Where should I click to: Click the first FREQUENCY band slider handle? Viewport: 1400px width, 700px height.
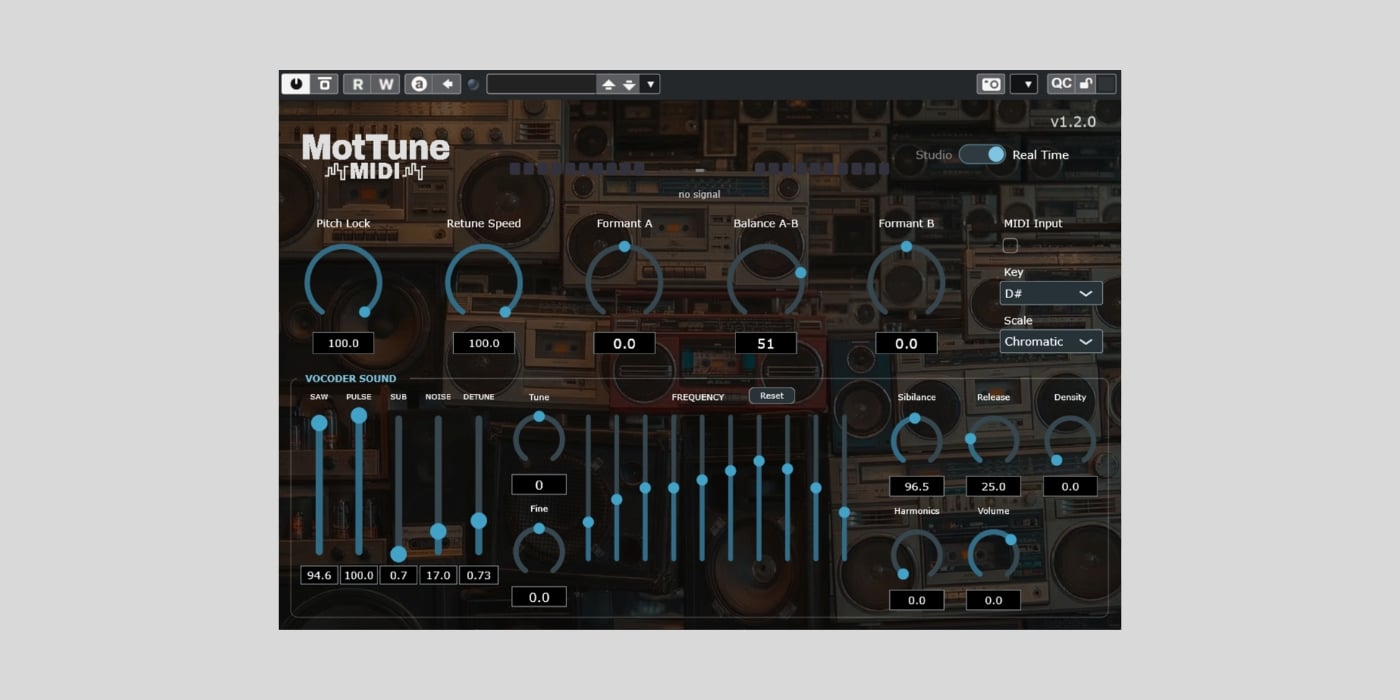pyautogui.click(x=588, y=522)
